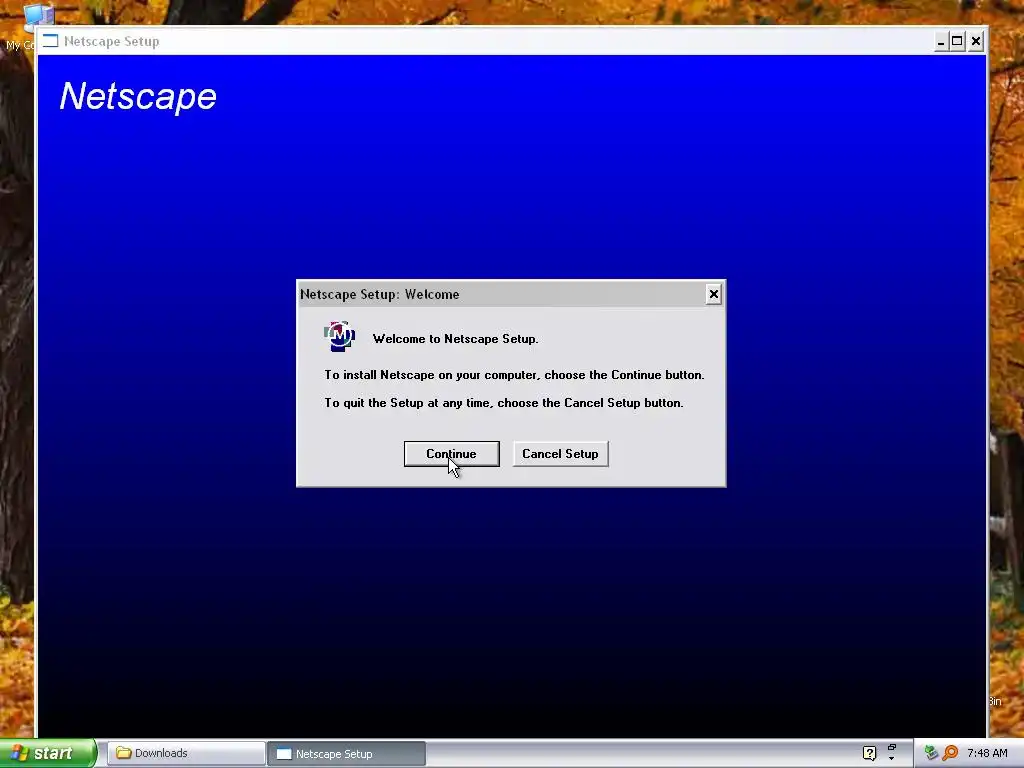The width and height of the screenshot is (1024, 768).
Task: Switch to Downloads folder in taskbar
Action: point(185,753)
